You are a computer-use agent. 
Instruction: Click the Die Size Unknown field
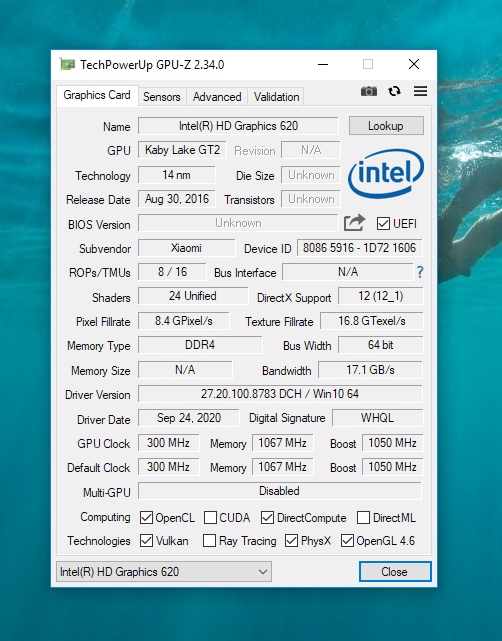point(311,175)
